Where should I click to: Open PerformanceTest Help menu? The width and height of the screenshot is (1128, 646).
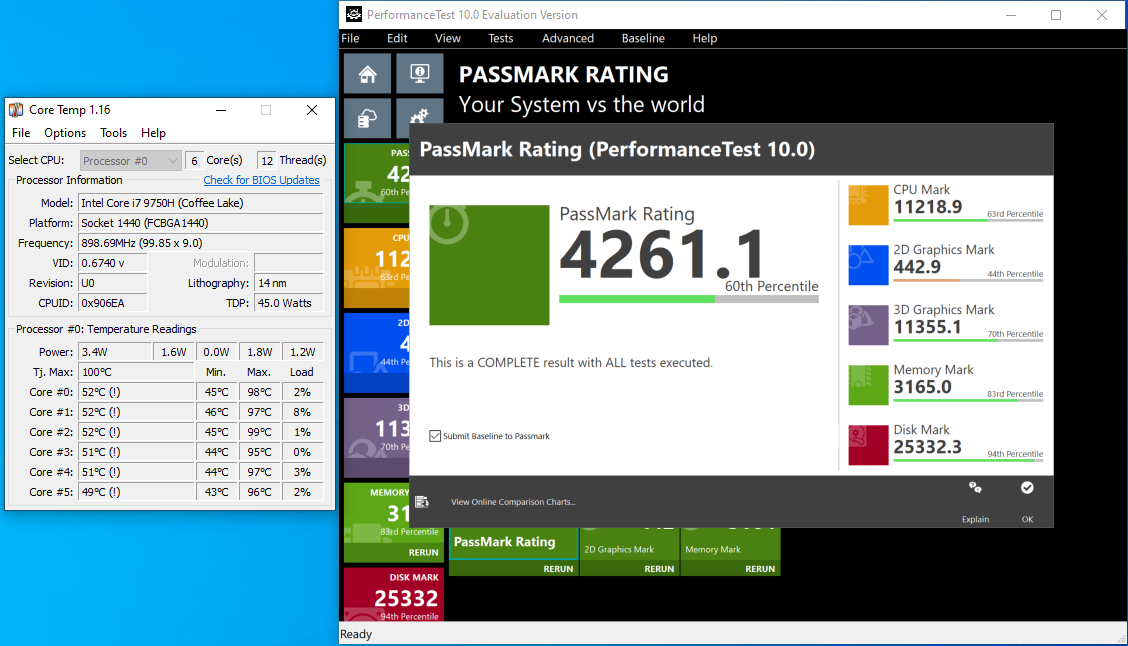point(704,38)
